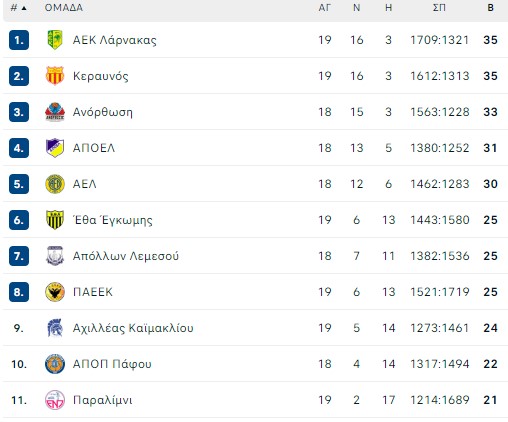
Task: Open the Παραλίμνι team name link
Action: [102, 400]
